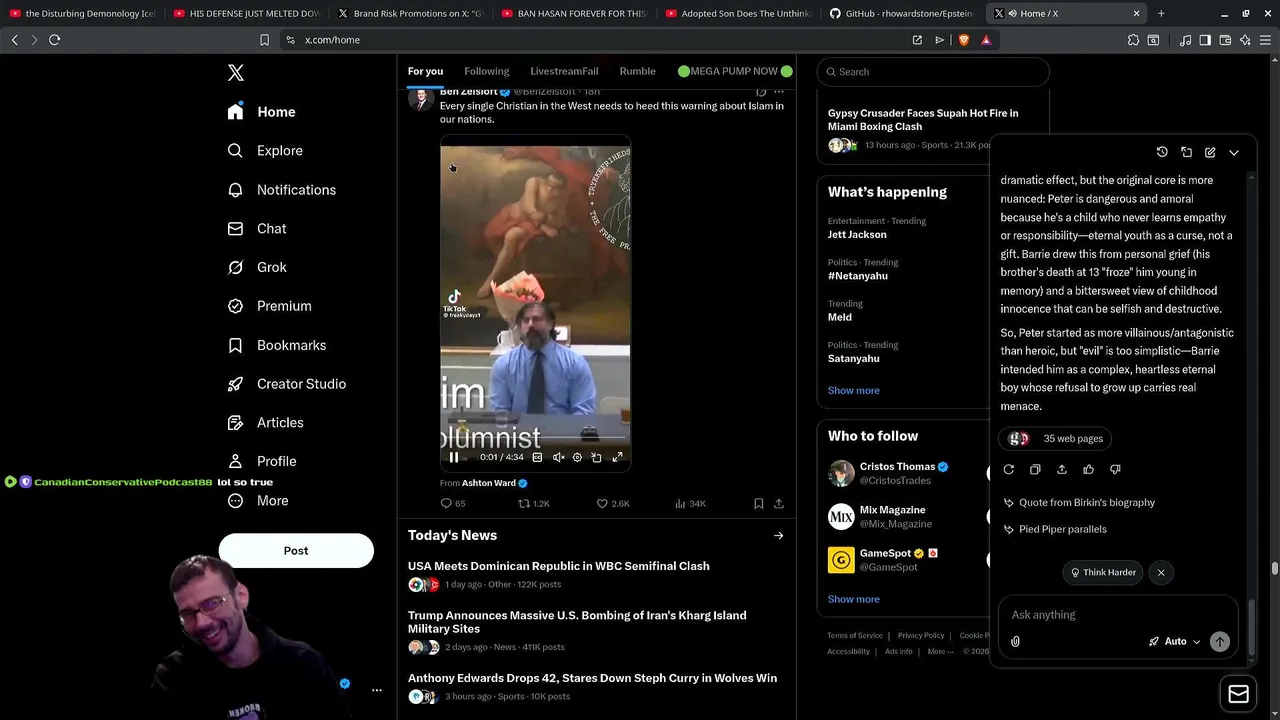Viewport: 1280px width, 720px height.
Task: View analytics for the post with 34K views
Action: (x=691, y=504)
